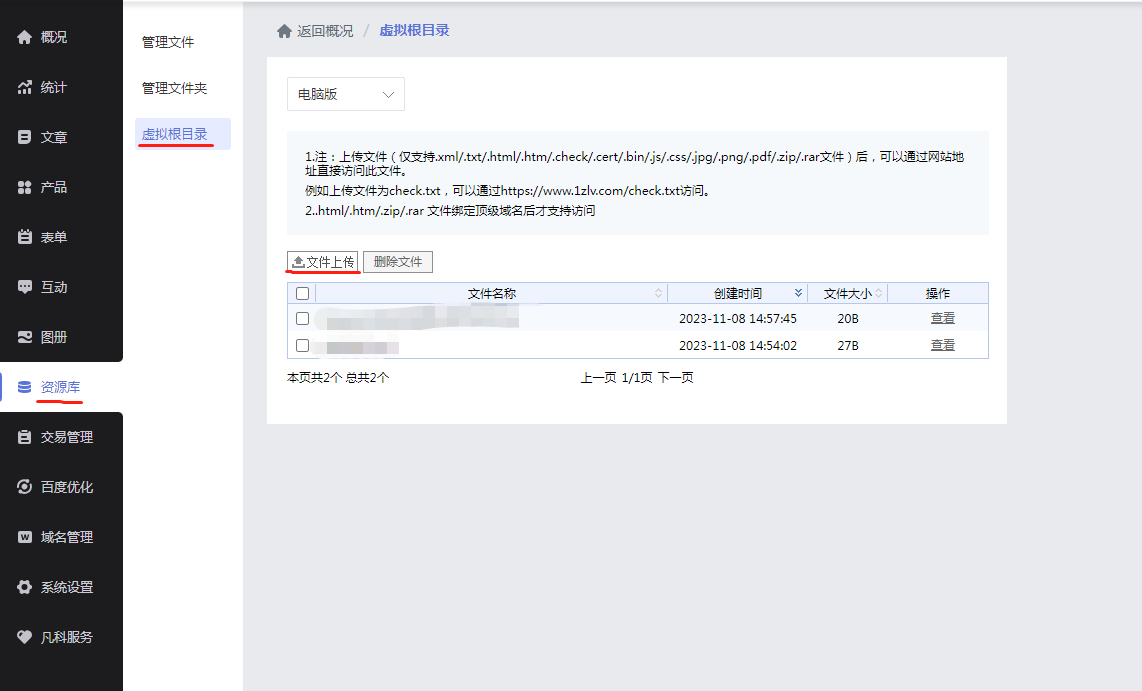Click 查看 for the 27B file
1142x691 pixels.
pos(942,345)
